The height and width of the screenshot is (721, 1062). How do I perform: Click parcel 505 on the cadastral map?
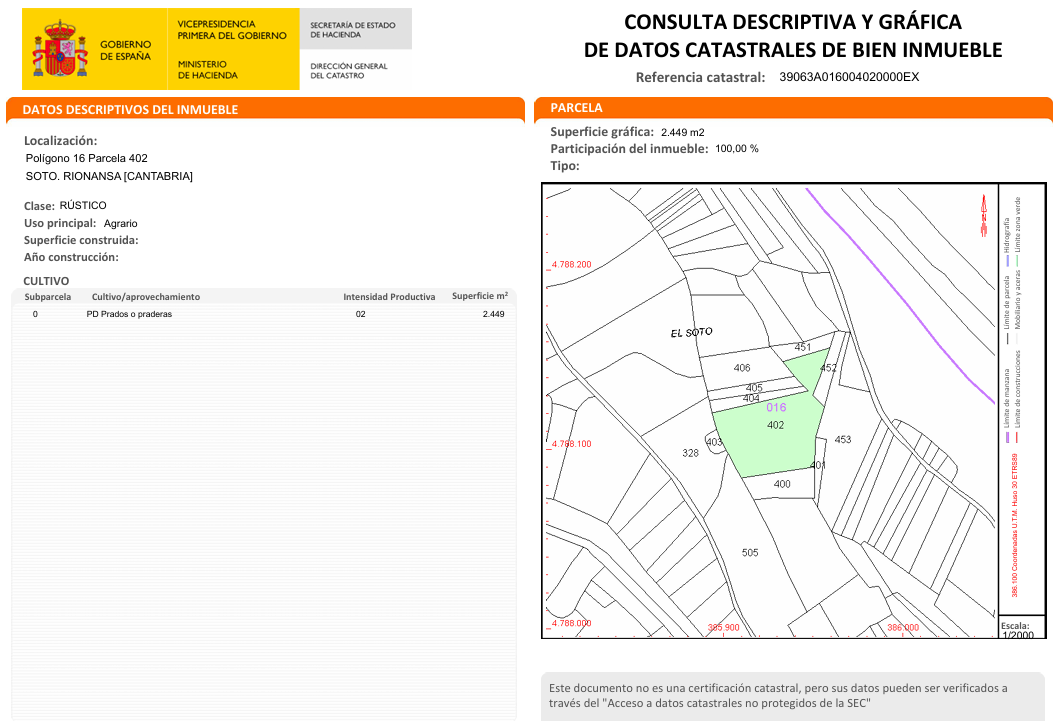point(750,552)
